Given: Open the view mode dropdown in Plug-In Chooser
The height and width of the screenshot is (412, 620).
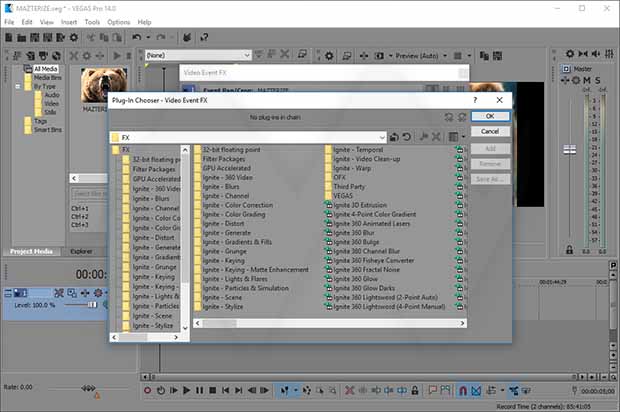Looking at the screenshot, I should pyautogui.click(x=463, y=137).
